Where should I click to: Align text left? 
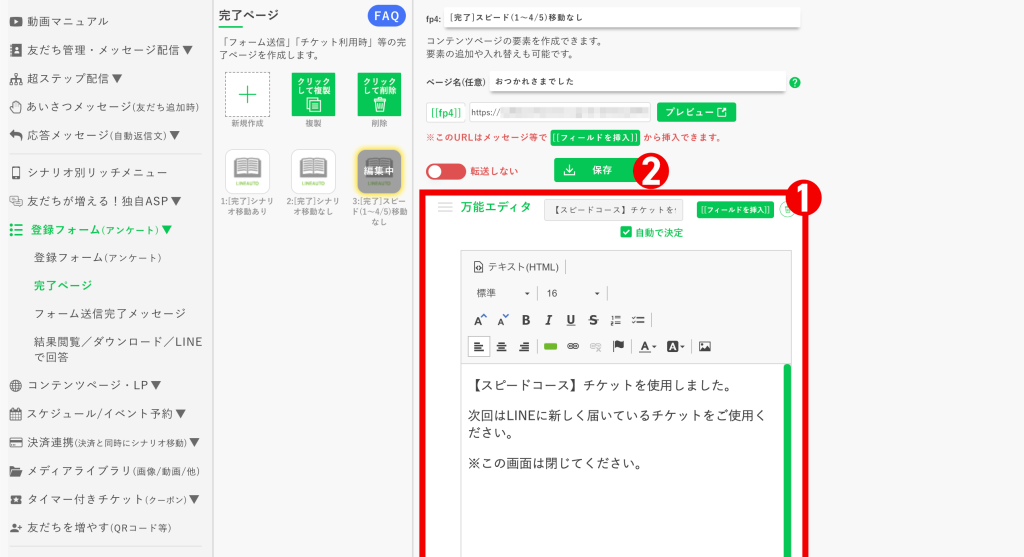(479, 347)
